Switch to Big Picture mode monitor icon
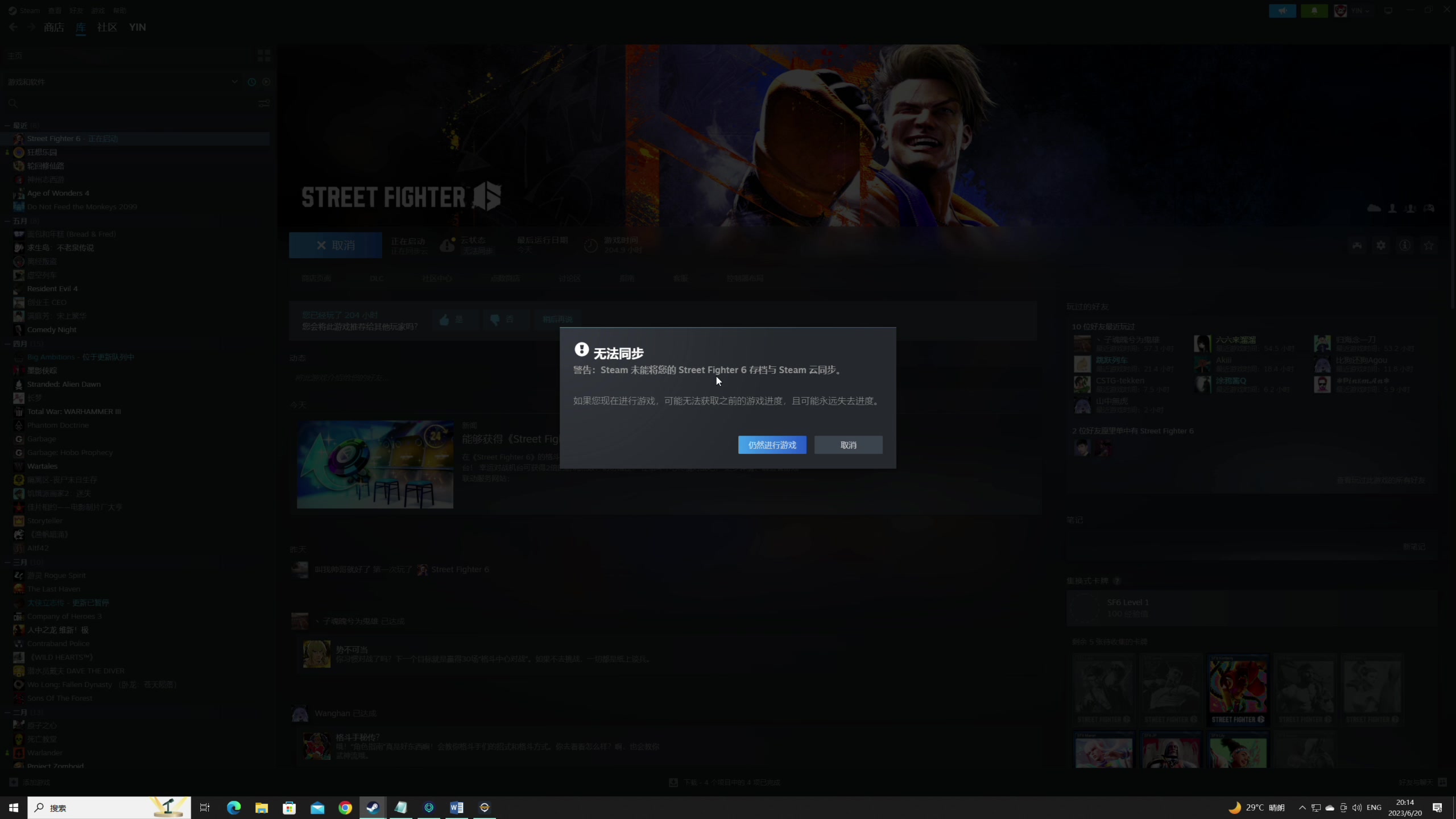 pyautogui.click(x=1388, y=11)
